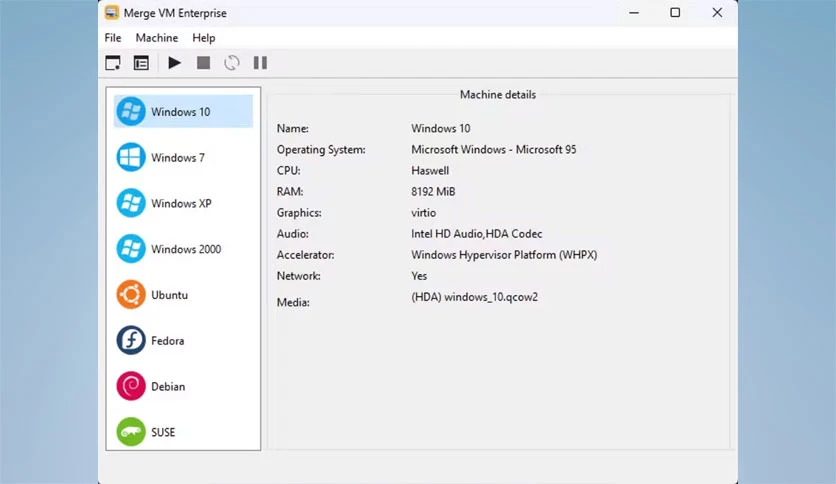Click the Windows 7 logo icon
Image resolution: width=836 pixels, height=484 pixels.
tap(131, 157)
